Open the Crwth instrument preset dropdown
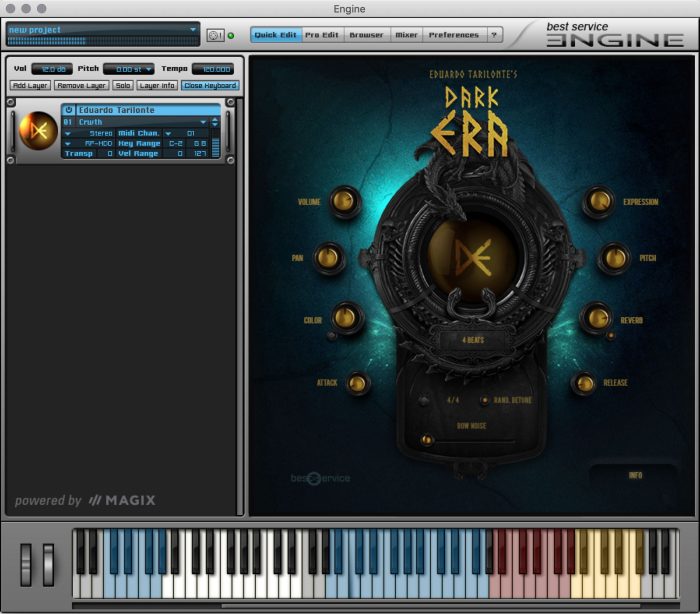Screen dimensions: 700x614 (x=203, y=122)
